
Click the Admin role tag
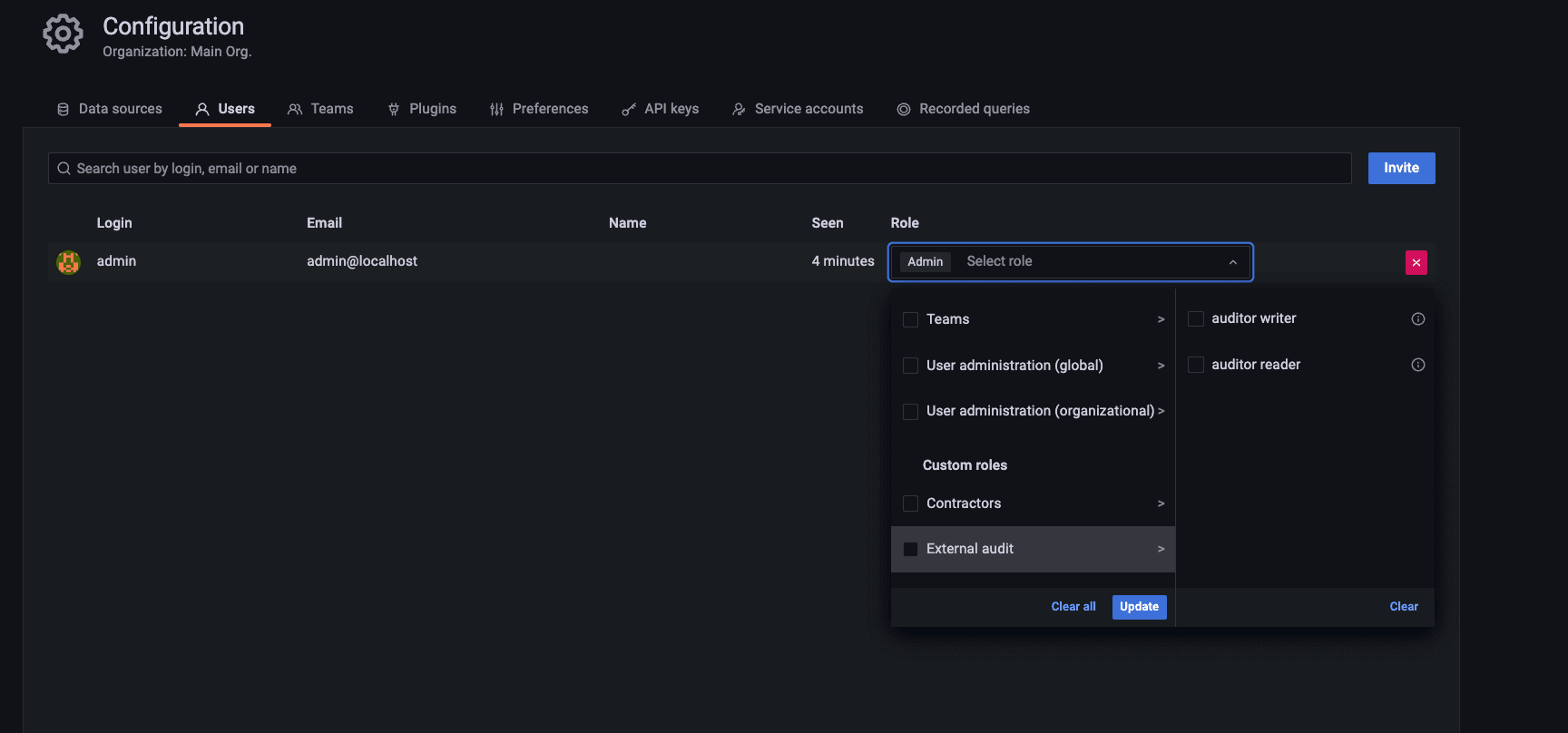(926, 262)
